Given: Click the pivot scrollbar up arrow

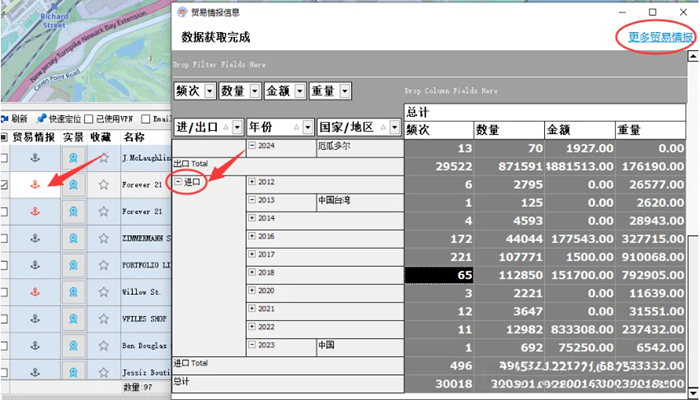Looking at the screenshot, I should click(x=693, y=56).
